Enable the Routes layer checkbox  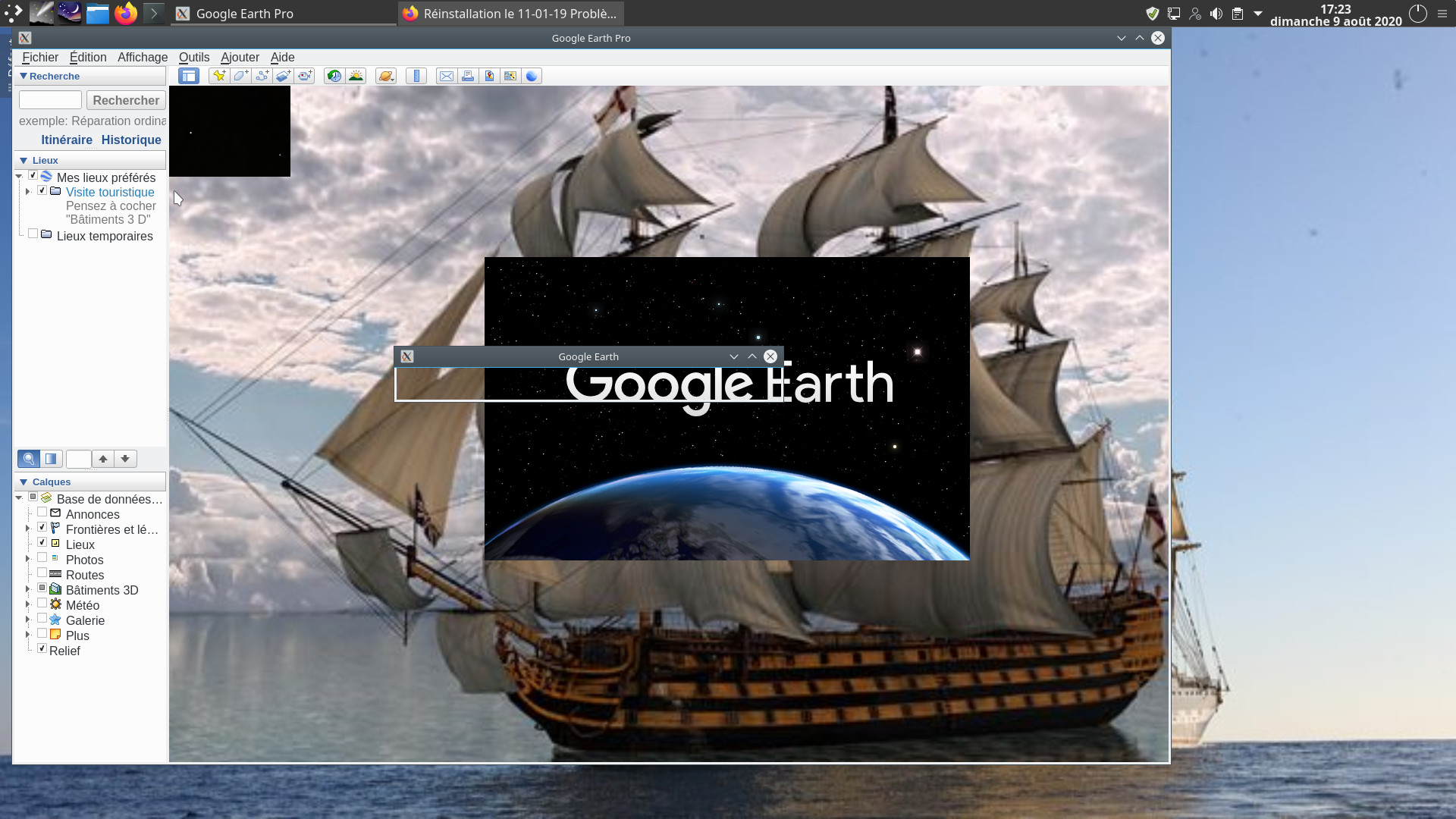click(42, 573)
